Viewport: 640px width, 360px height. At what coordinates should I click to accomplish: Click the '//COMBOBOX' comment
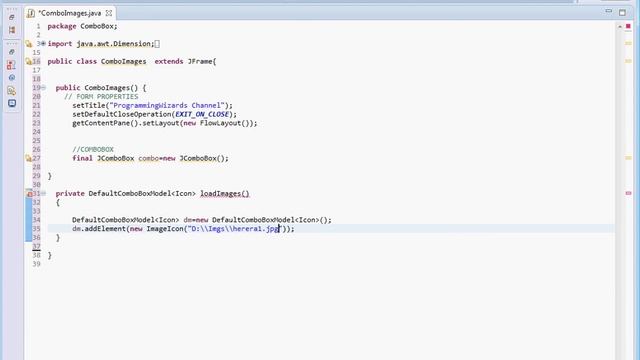coord(93,149)
